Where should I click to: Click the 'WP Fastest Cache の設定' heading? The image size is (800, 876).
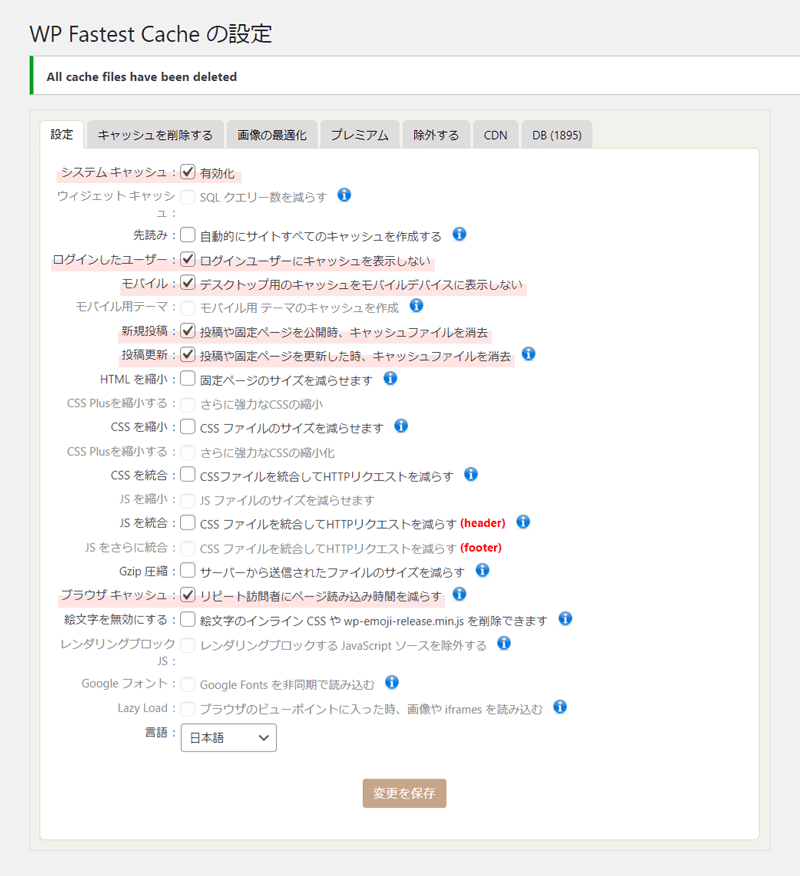151,34
